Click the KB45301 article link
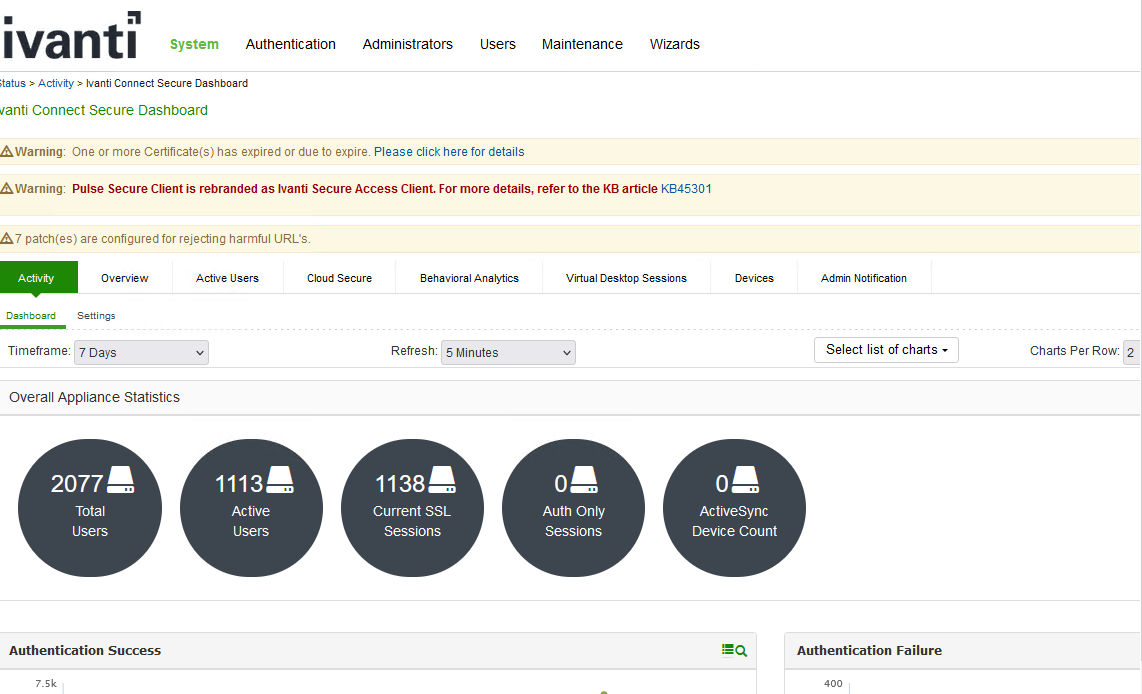Image resolution: width=1142 pixels, height=694 pixels. (x=686, y=188)
